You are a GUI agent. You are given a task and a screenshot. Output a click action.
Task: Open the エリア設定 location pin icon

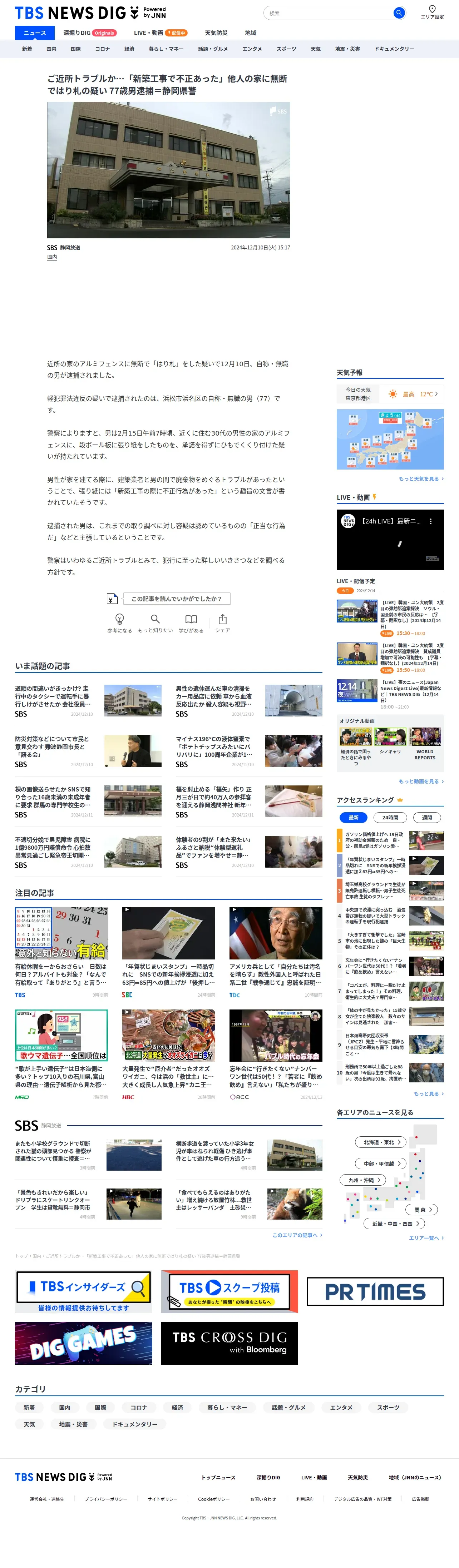431,9
